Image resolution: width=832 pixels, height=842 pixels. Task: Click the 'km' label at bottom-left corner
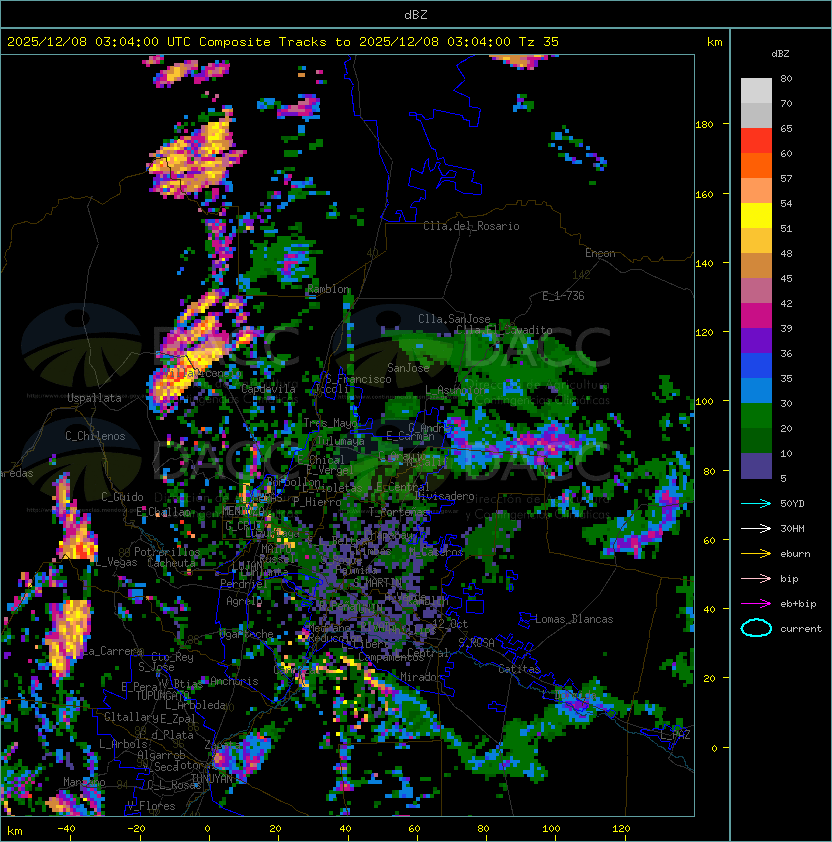coord(15,831)
